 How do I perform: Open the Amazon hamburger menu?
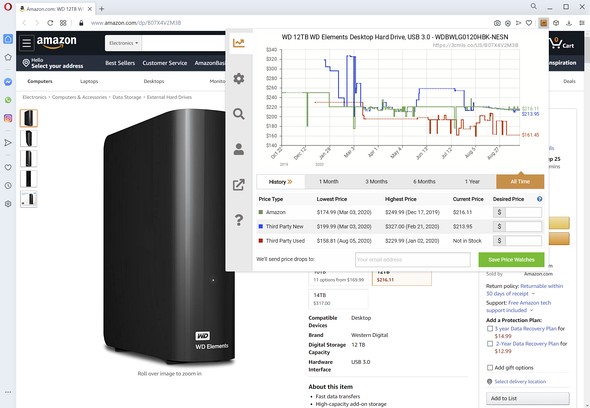26,43
